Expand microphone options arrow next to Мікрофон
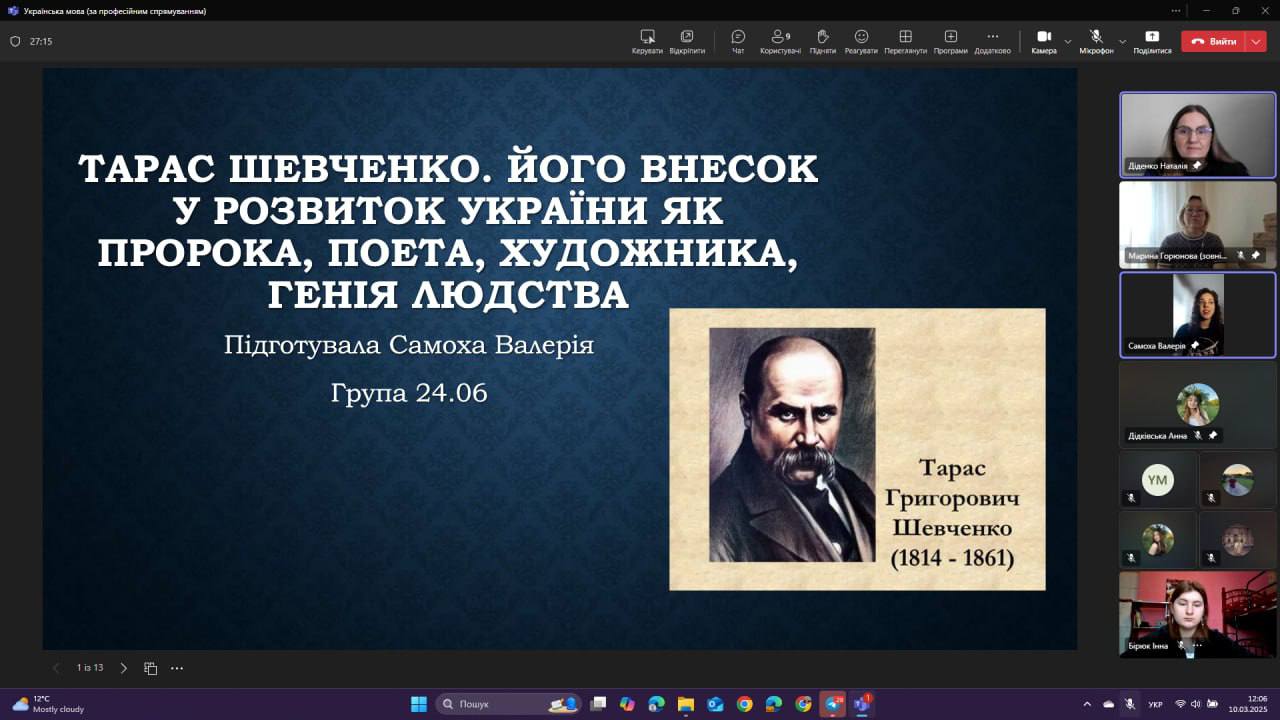This screenshot has width=1280, height=720. coord(1122,42)
